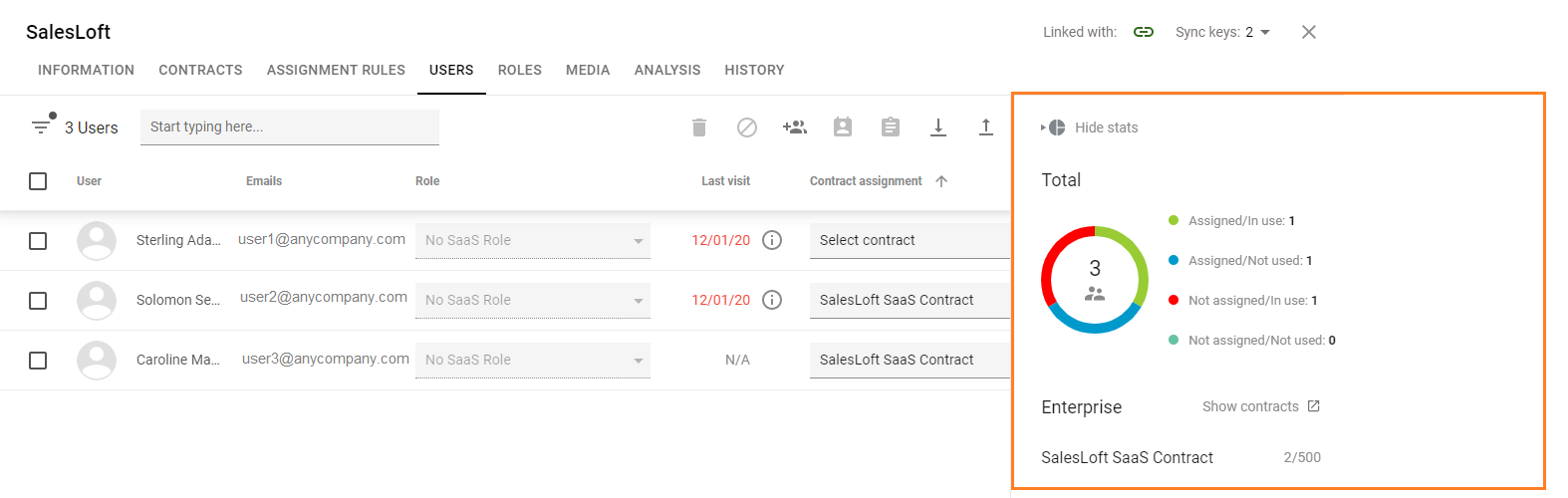The height and width of the screenshot is (498, 1568).
Task: Click the Hide stats link
Action: coord(1106,127)
